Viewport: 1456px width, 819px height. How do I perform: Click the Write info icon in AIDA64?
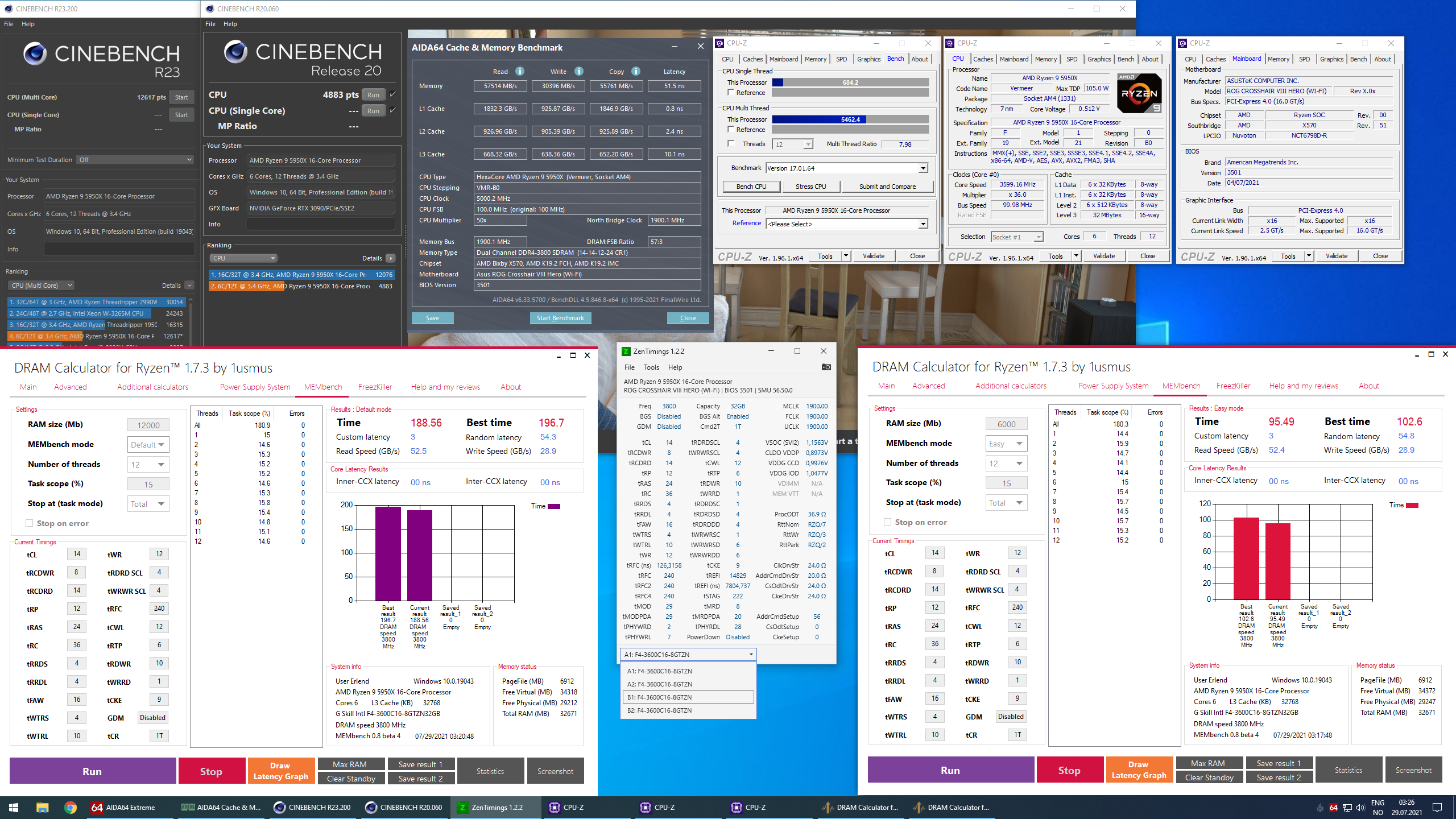coord(578,71)
